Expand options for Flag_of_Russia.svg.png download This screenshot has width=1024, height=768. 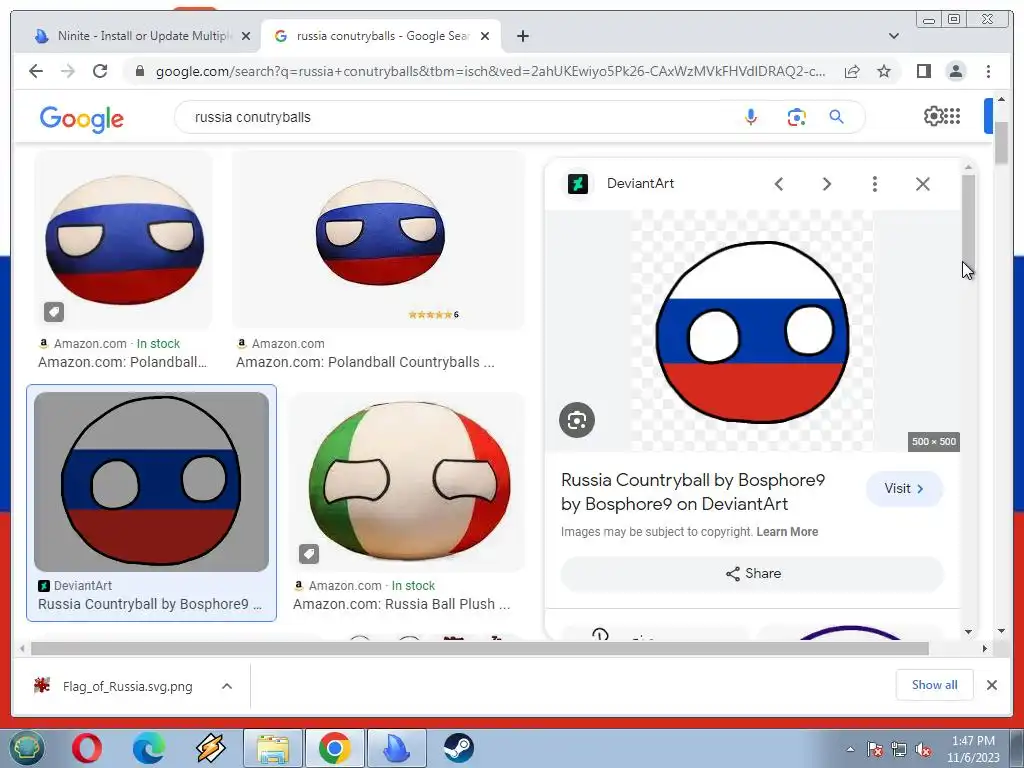(x=227, y=686)
